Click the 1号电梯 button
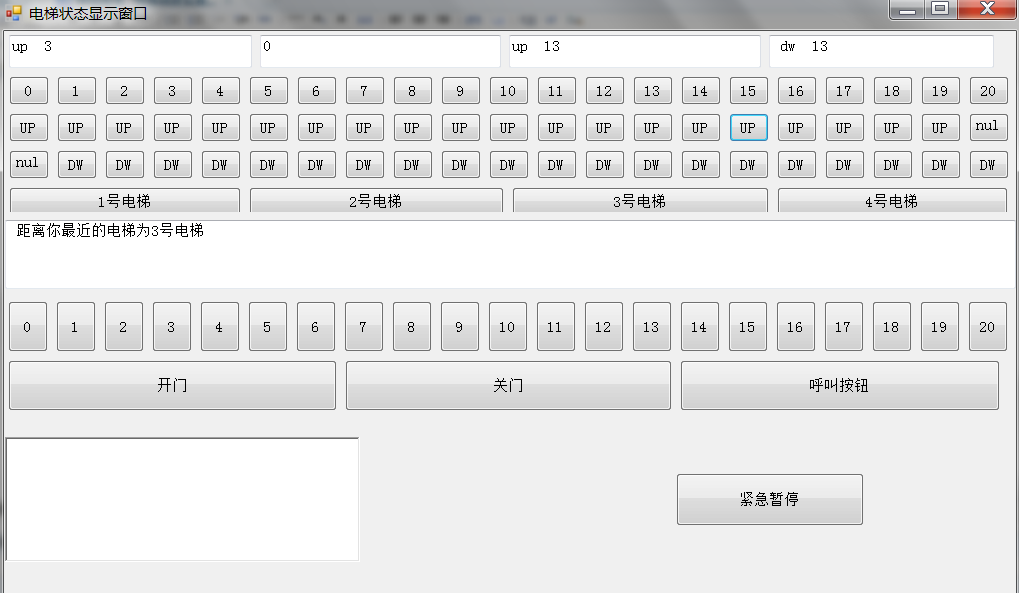 click(125, 201)
